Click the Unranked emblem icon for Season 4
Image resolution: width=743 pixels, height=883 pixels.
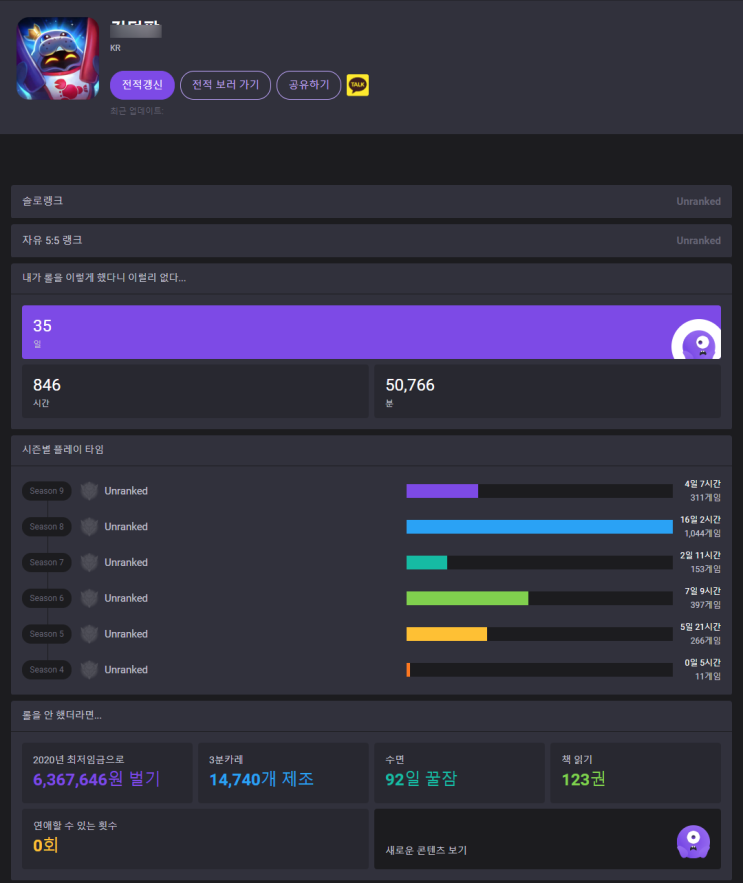pyautogui.click(x=89, y=670)
